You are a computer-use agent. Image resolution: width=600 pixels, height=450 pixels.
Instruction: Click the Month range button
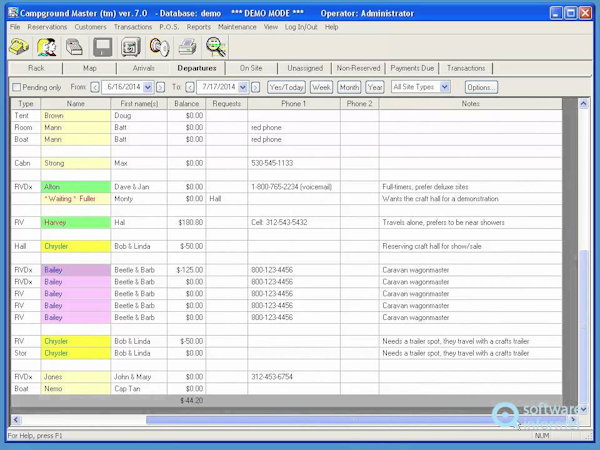349,87
